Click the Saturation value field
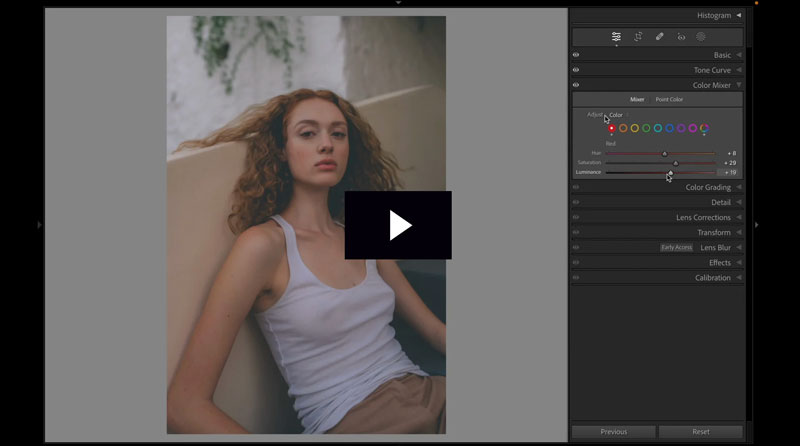This screenshot has width=800, height=446. click(730, 162)
